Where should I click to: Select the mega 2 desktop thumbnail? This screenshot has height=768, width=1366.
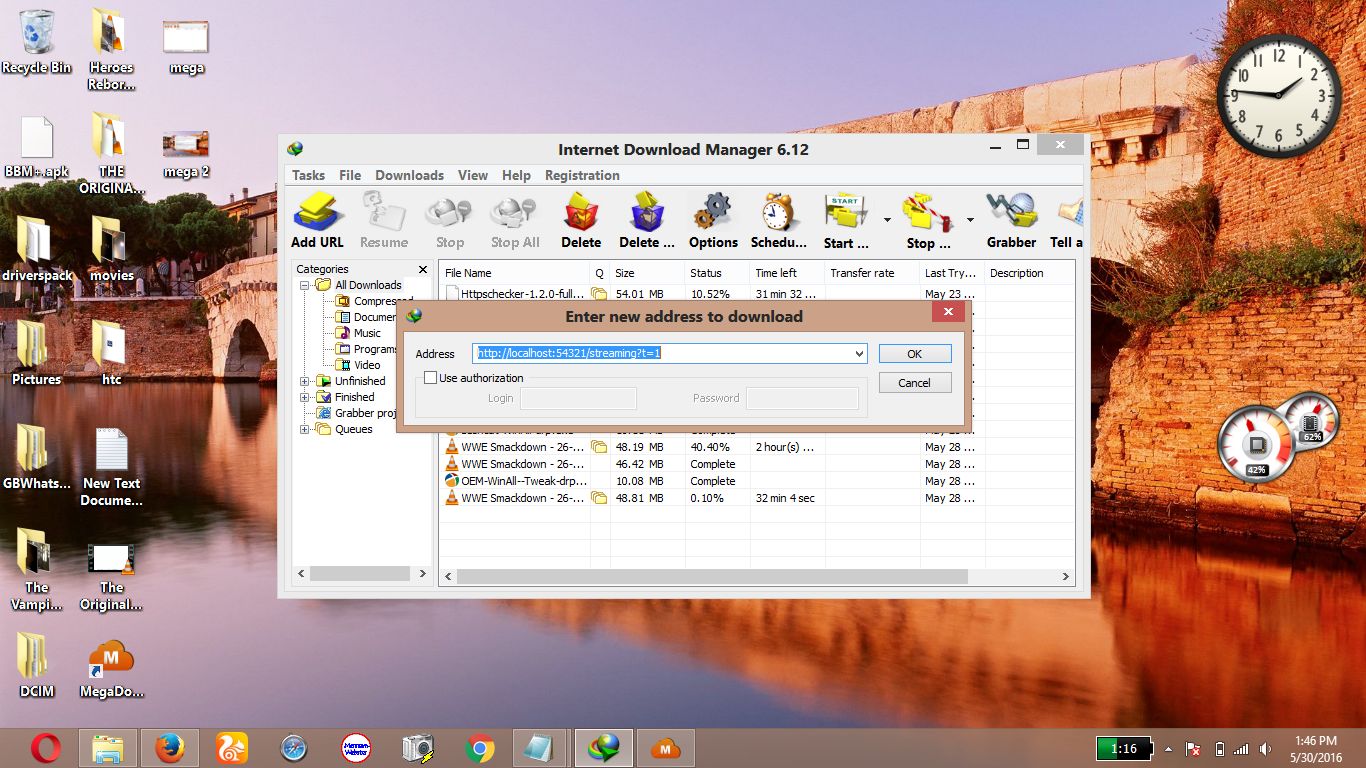[x=186, y=152]
